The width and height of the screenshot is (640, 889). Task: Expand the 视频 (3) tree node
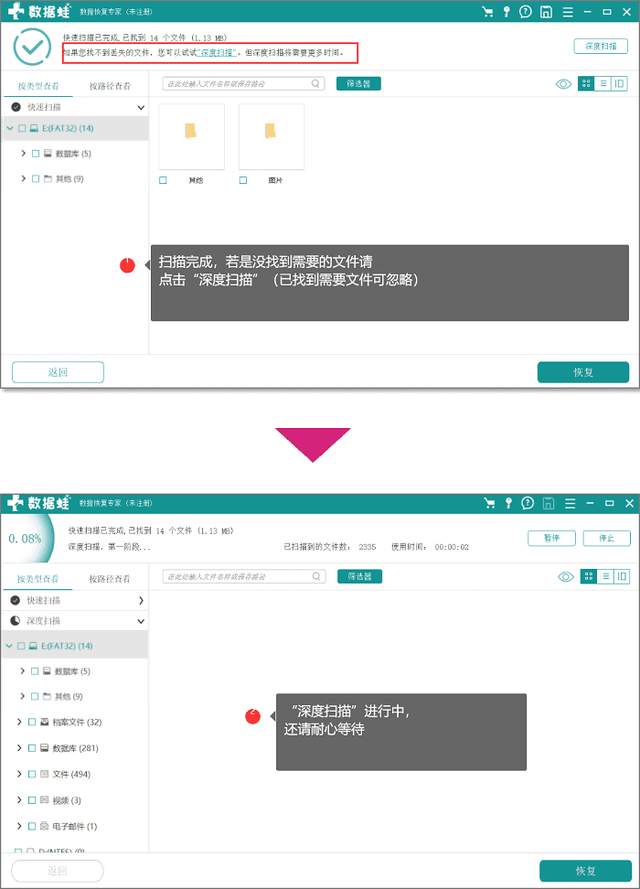[x=19, y=800]
